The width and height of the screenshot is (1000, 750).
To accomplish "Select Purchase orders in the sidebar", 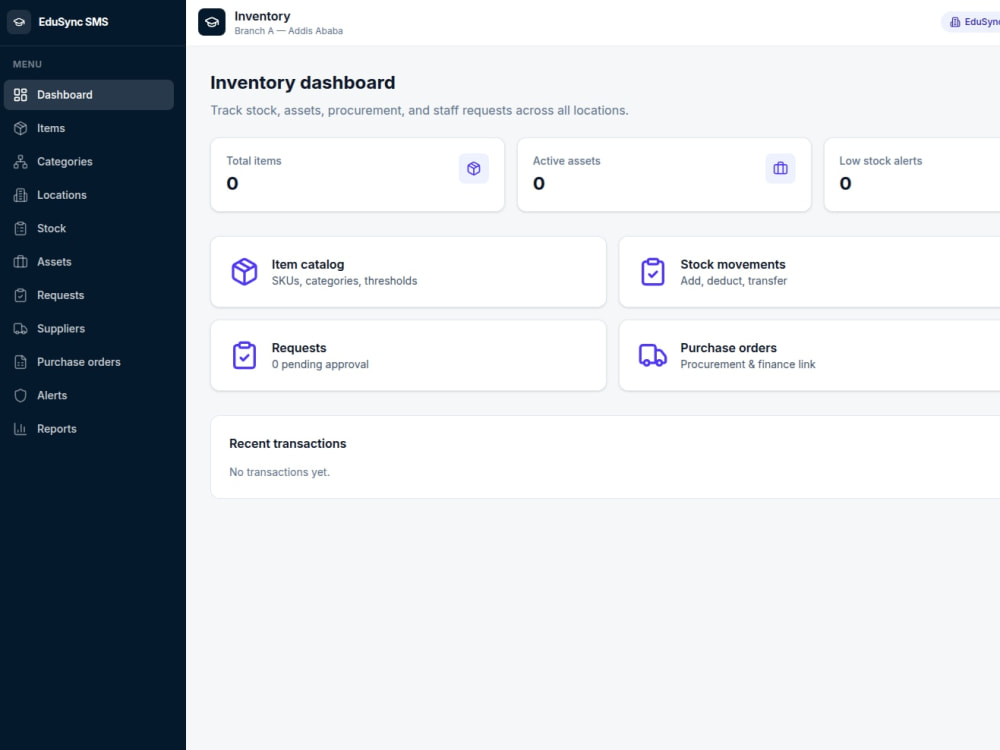I will 89,362.
